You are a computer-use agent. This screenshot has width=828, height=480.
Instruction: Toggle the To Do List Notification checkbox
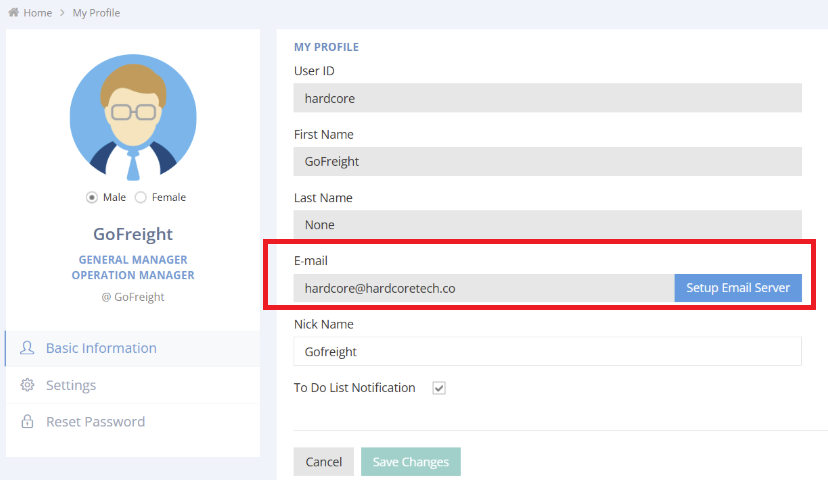pyautogui.click(x=438, y=388)
